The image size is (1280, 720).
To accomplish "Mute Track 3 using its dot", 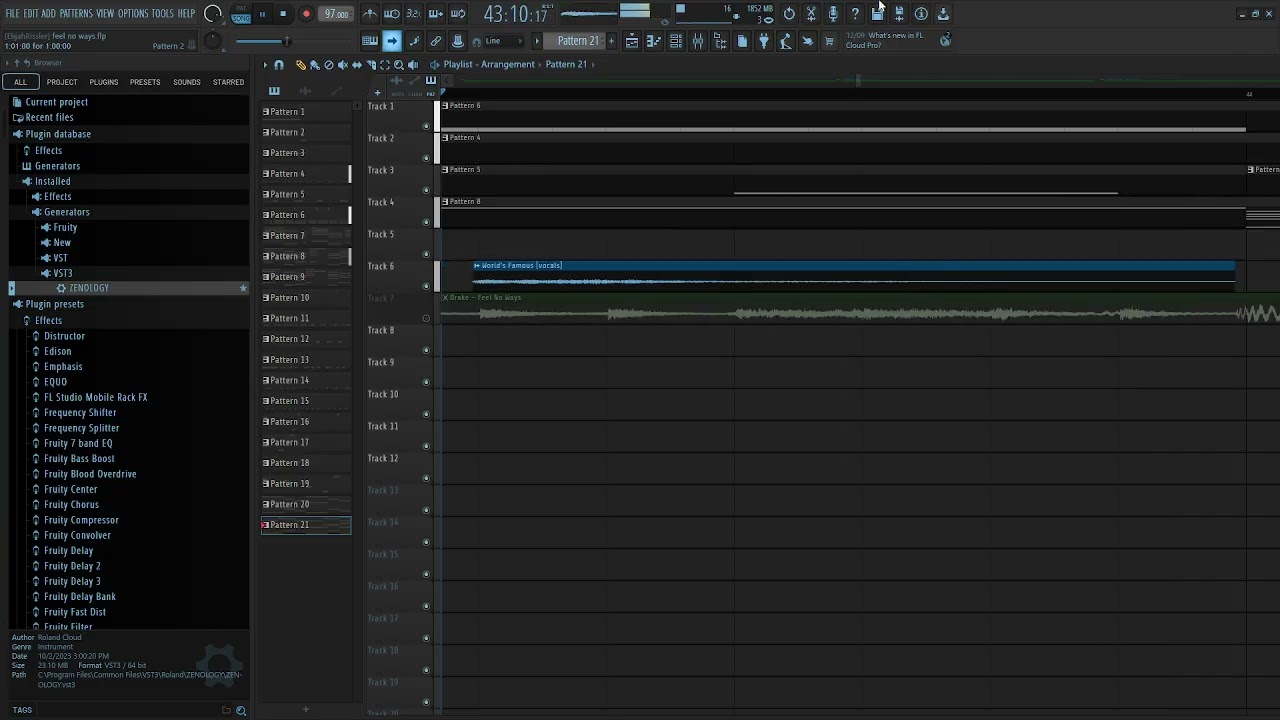I will [427, 190].
